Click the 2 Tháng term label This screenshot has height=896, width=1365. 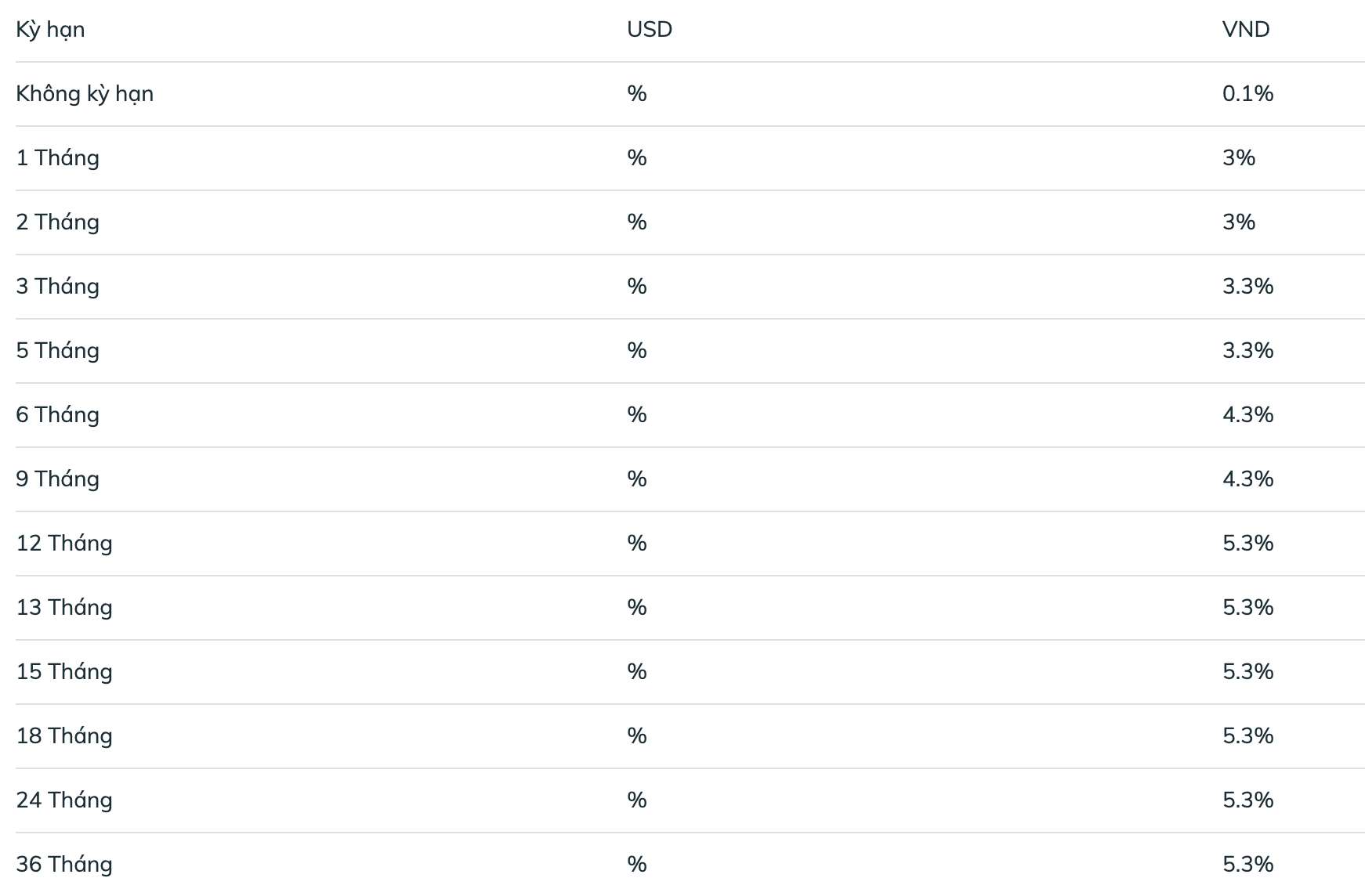pos(58,222)
